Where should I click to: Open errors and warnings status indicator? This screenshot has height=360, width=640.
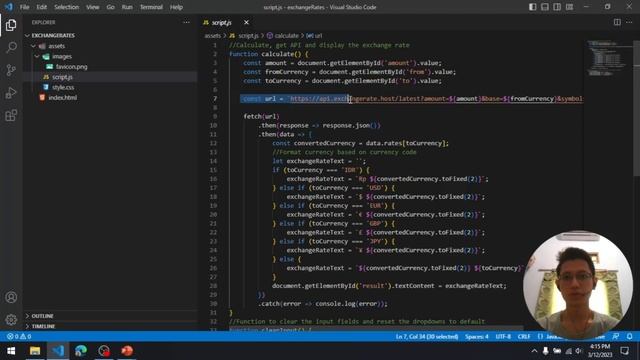(x=19, y=337)
